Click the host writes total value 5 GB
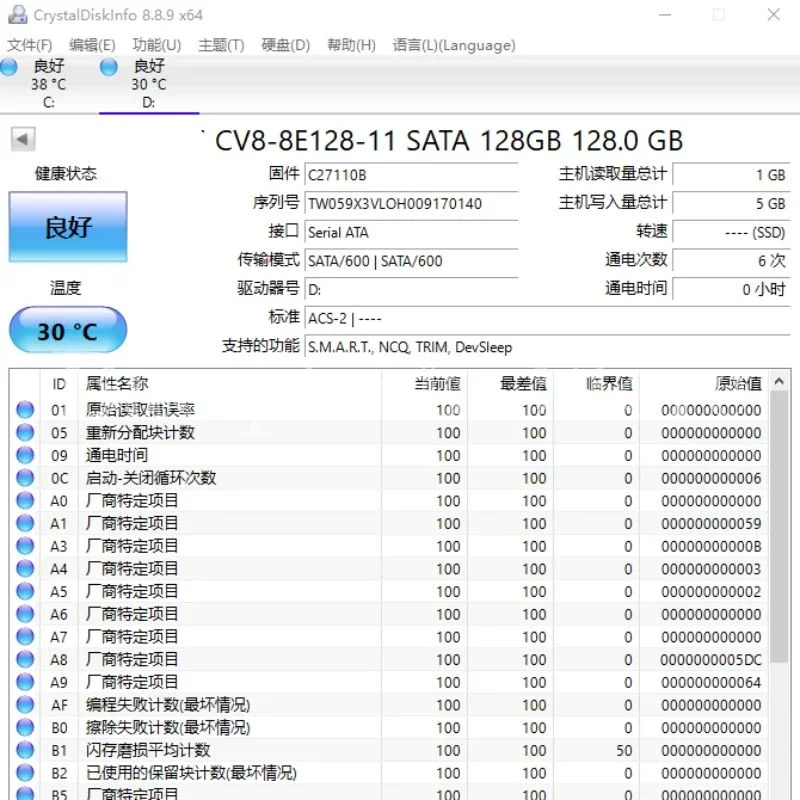The width and height of the screenshot is (800, 800). (732, 204)
